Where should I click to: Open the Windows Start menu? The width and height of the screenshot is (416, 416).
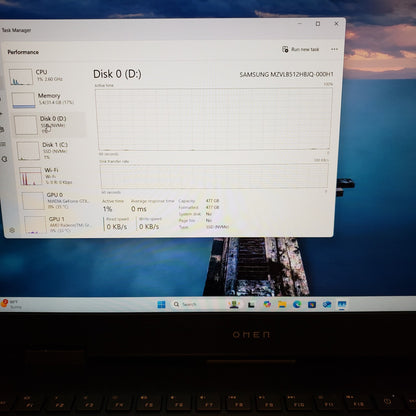coord(161,304)
